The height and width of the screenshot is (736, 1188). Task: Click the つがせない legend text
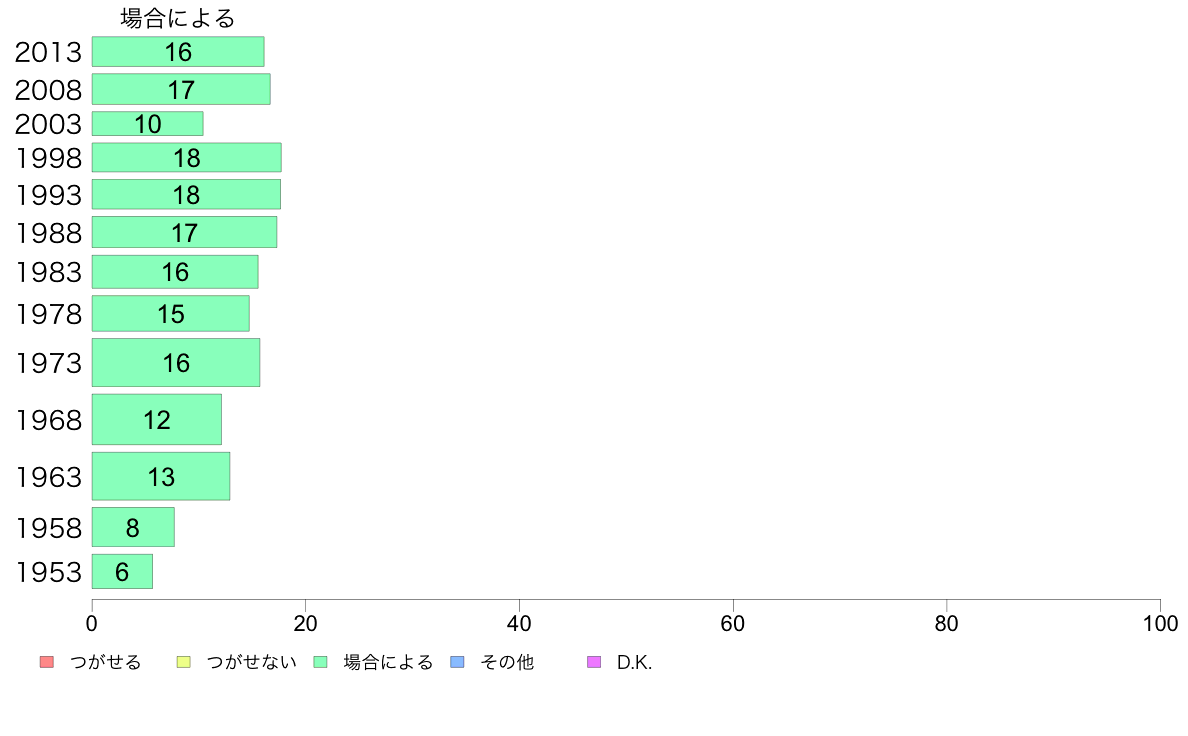pos(251,662)
